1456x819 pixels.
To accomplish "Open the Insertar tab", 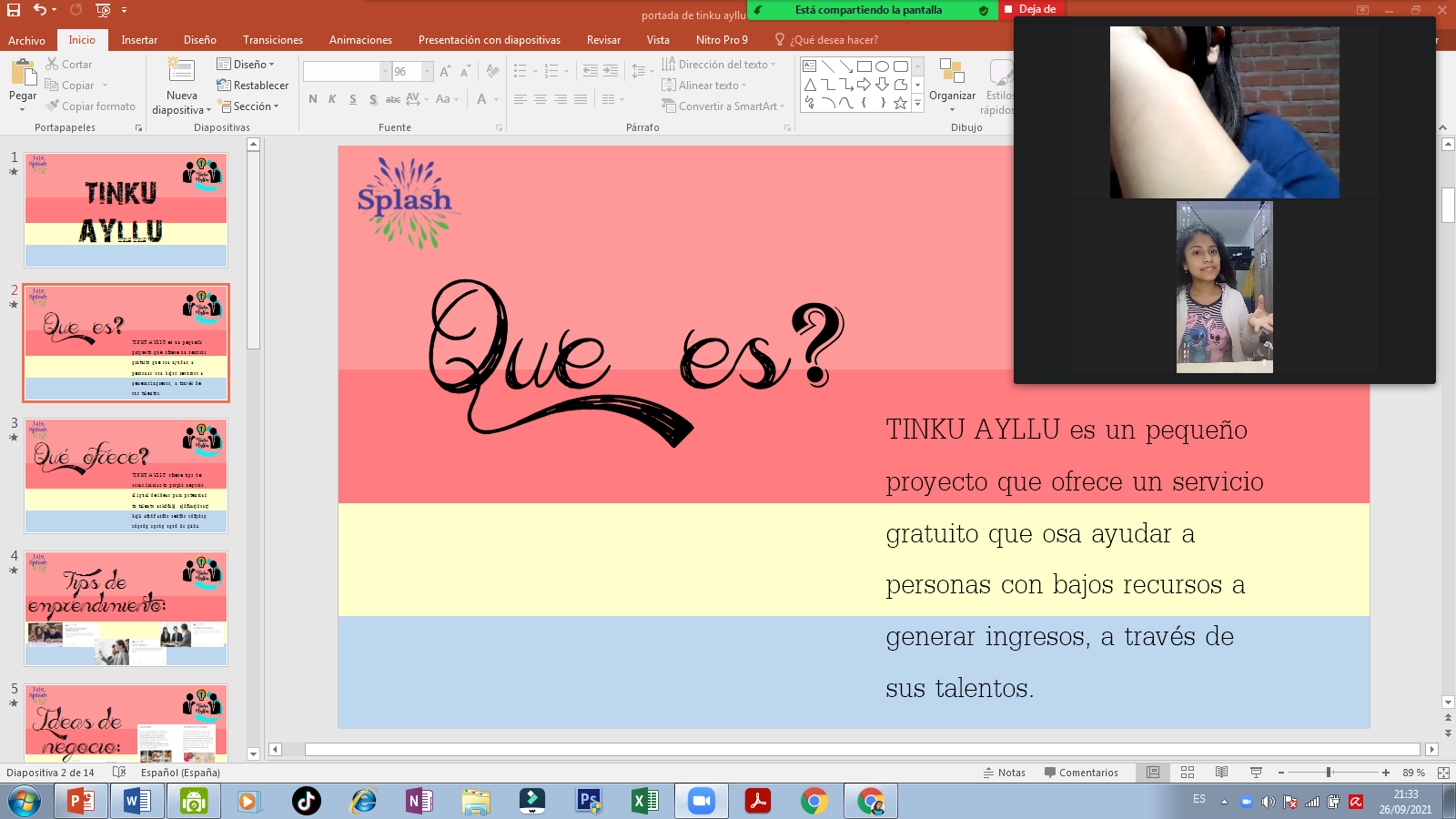I will [139, 40].
